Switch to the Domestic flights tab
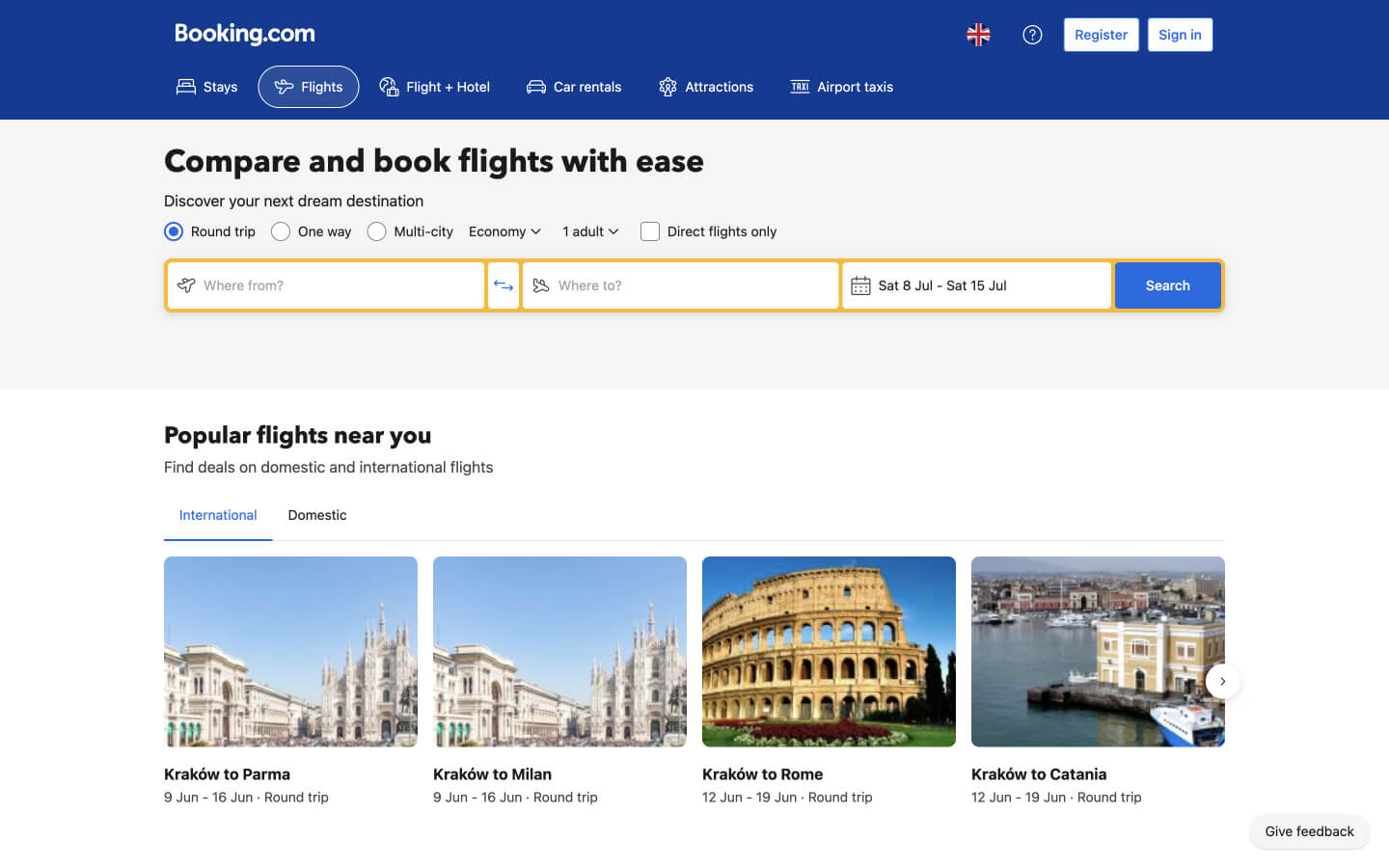The image size is (1389, 868). [316, 514]
